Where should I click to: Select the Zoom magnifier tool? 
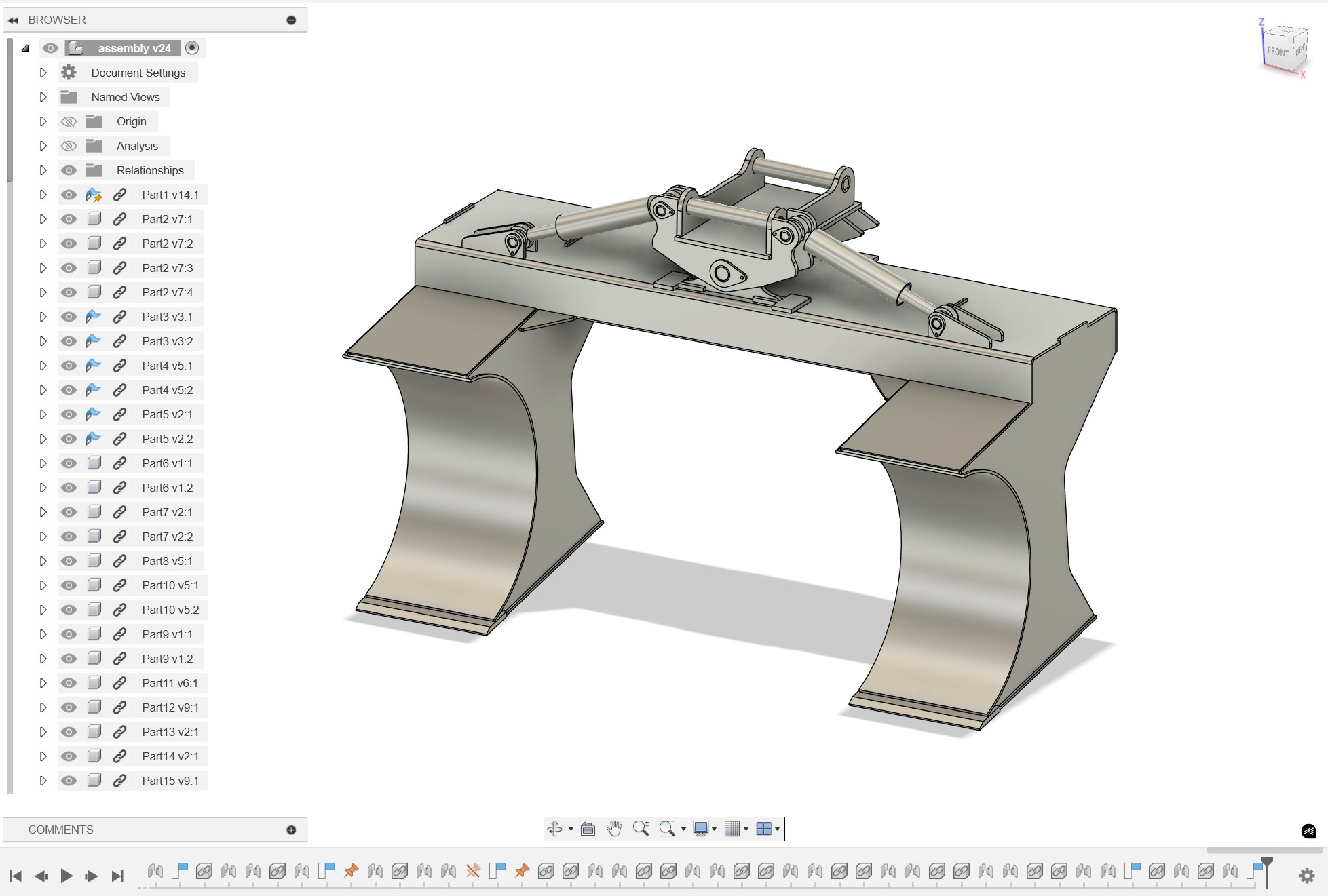[x=641, y=828]
